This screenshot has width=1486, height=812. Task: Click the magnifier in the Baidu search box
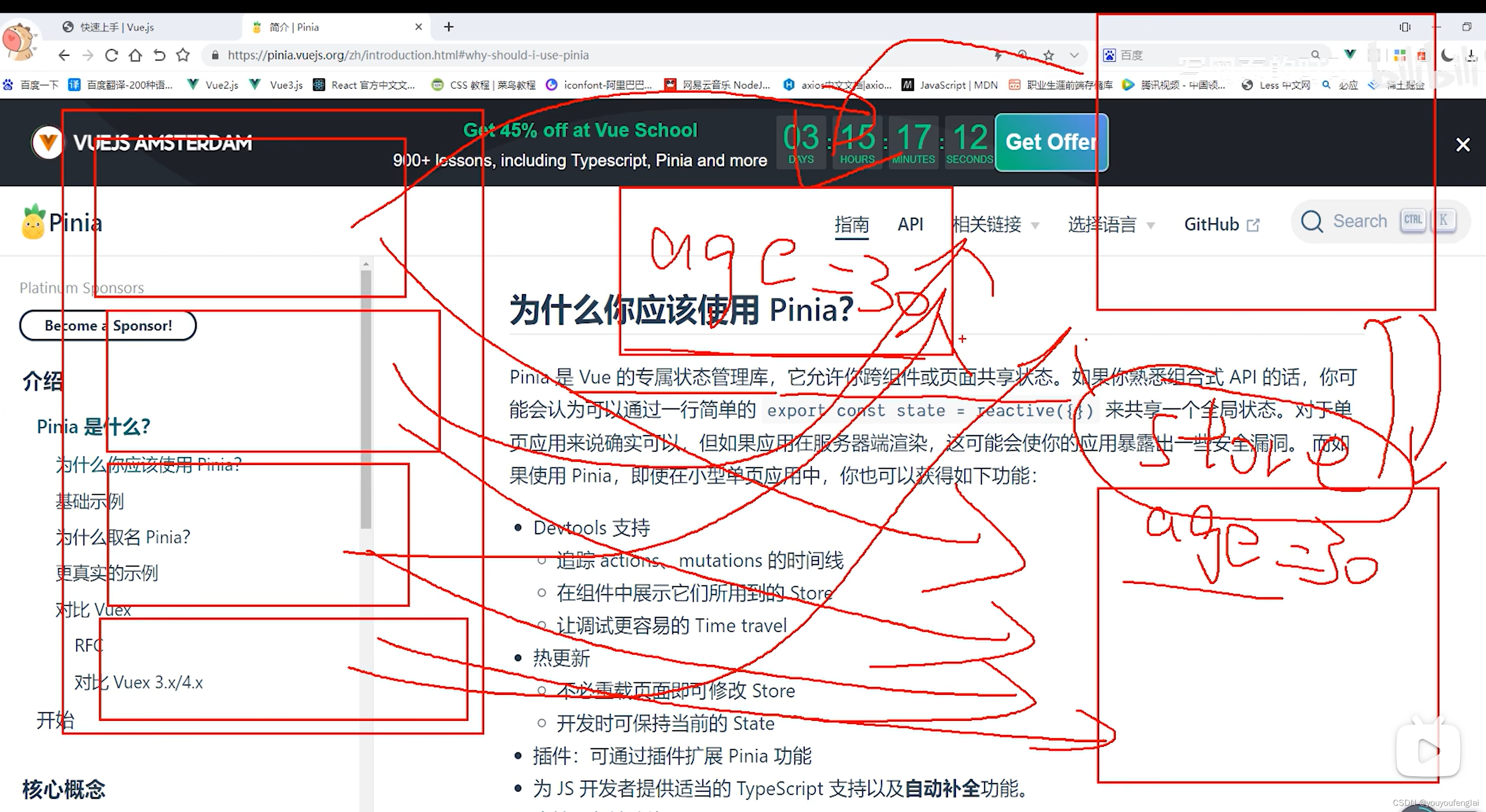pyautogui.click(x=1315, y=55)
